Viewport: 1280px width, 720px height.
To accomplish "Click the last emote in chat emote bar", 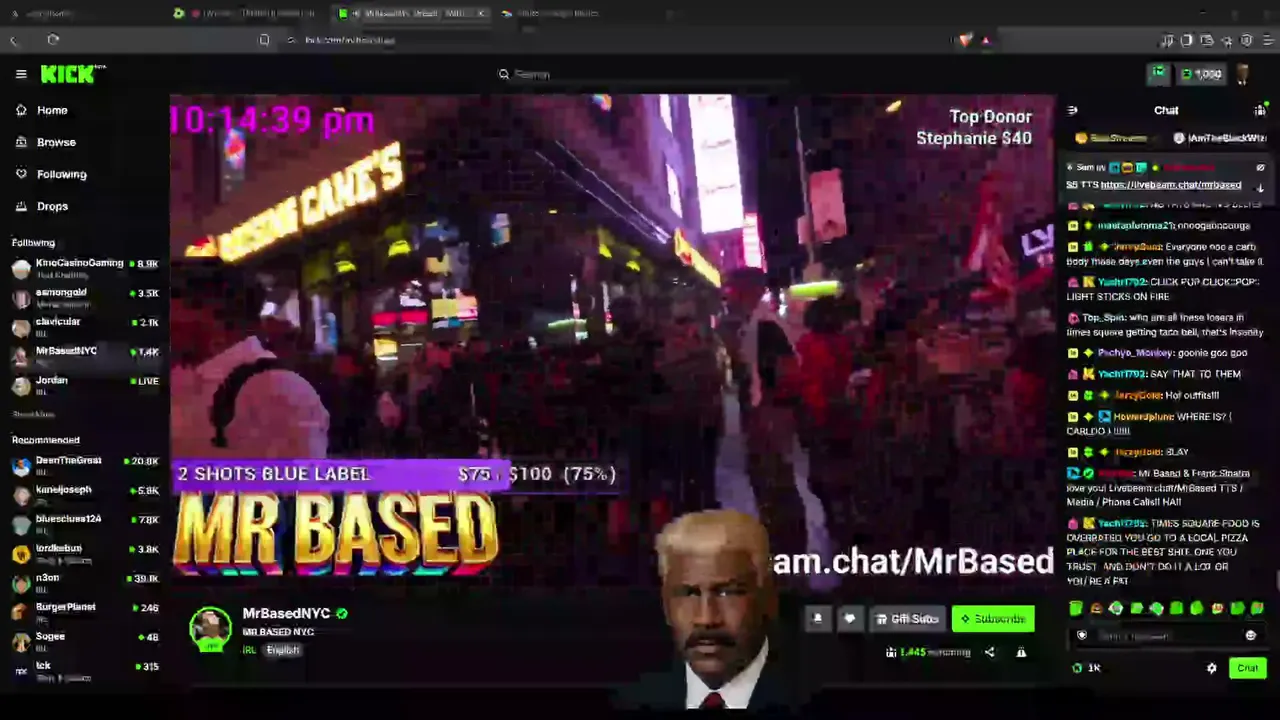I will (x=1257, y=608).
